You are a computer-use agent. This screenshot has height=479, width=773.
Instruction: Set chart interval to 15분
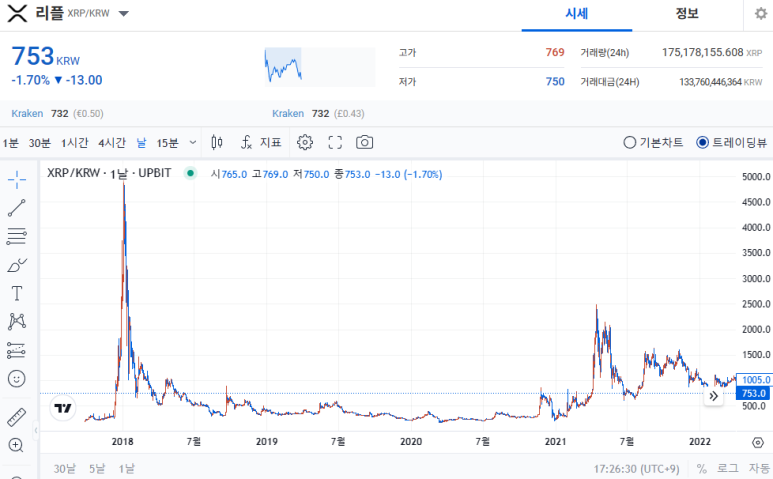click(x=167, y=143)
